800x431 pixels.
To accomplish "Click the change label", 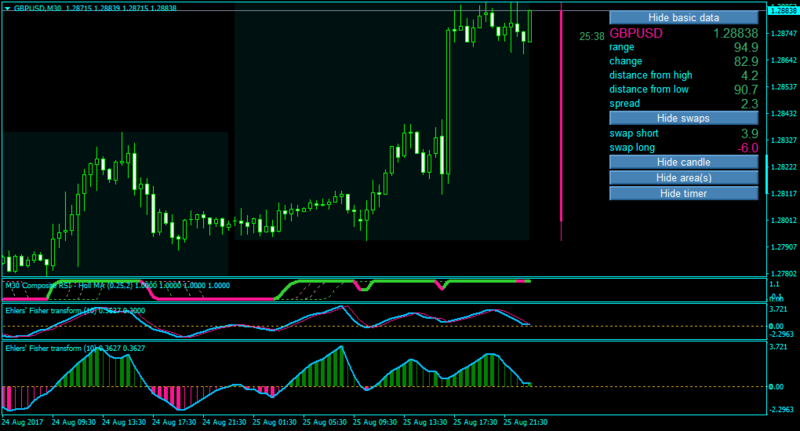I will [626, 61].
